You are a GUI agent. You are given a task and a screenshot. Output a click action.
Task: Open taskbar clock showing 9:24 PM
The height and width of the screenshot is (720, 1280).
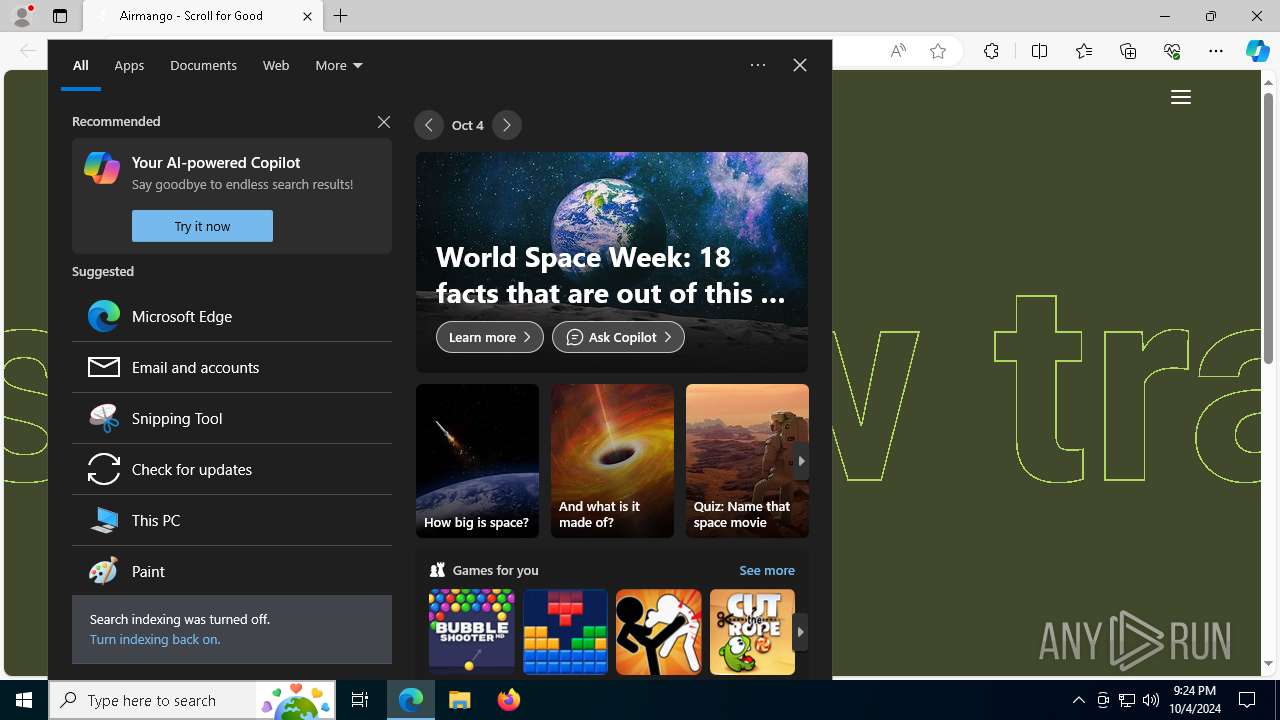tap(1196, 700)
